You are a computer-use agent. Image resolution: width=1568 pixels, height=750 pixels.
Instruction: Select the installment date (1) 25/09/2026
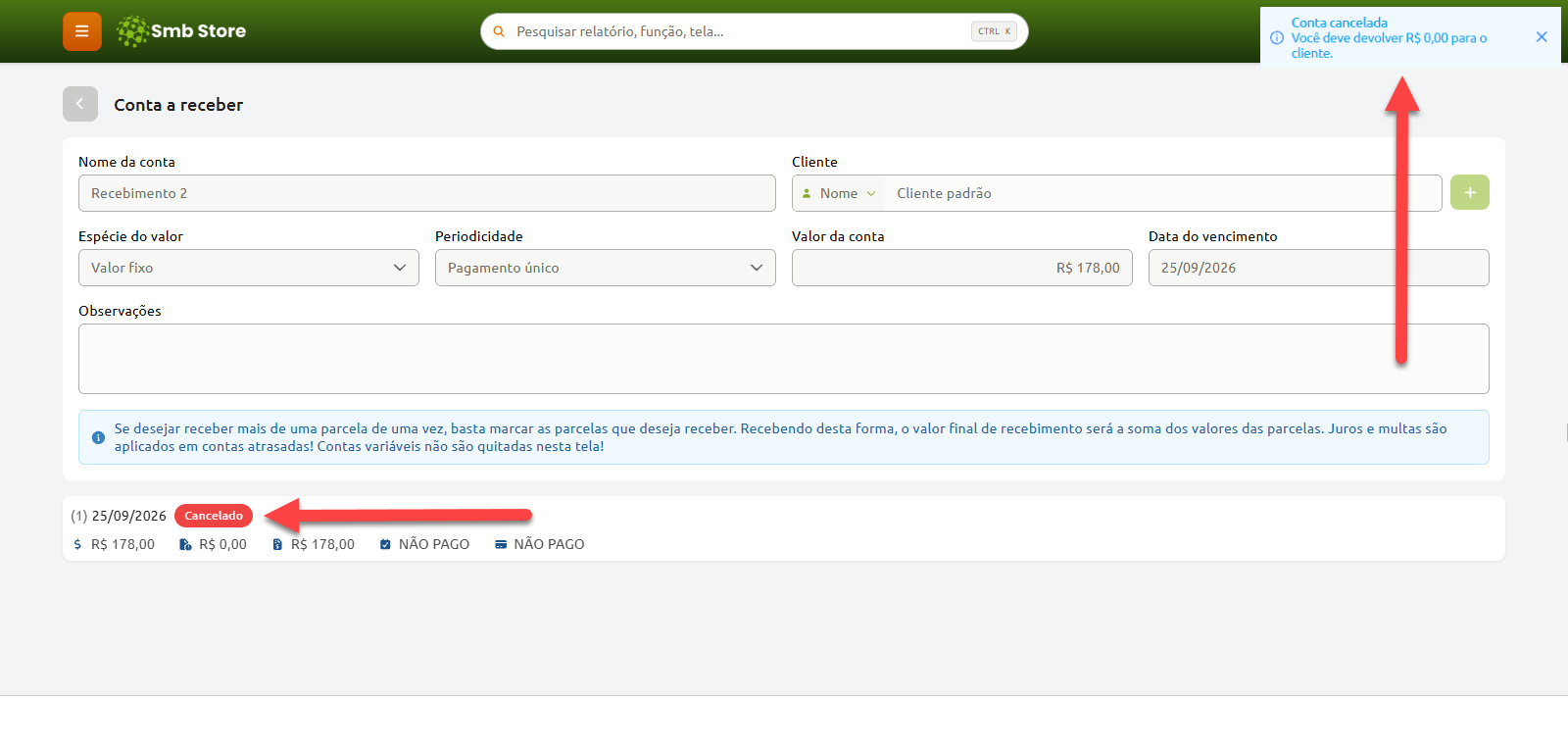[x=119, y=516]
